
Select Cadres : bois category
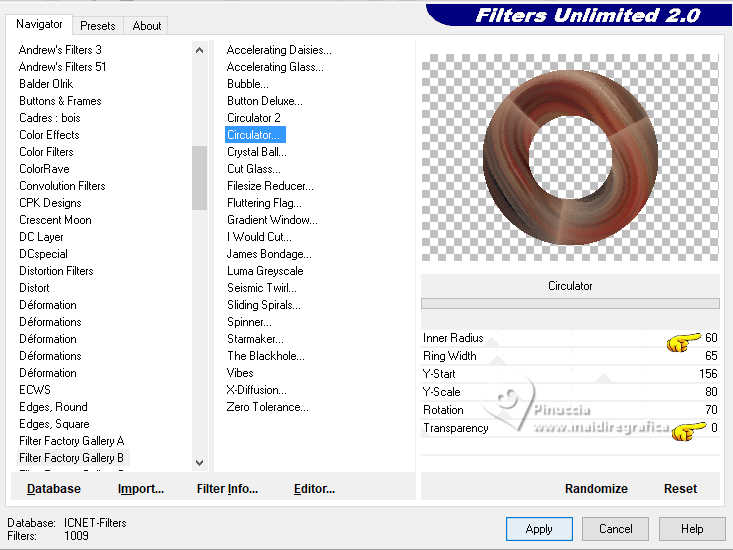click(x=50, y=118)
